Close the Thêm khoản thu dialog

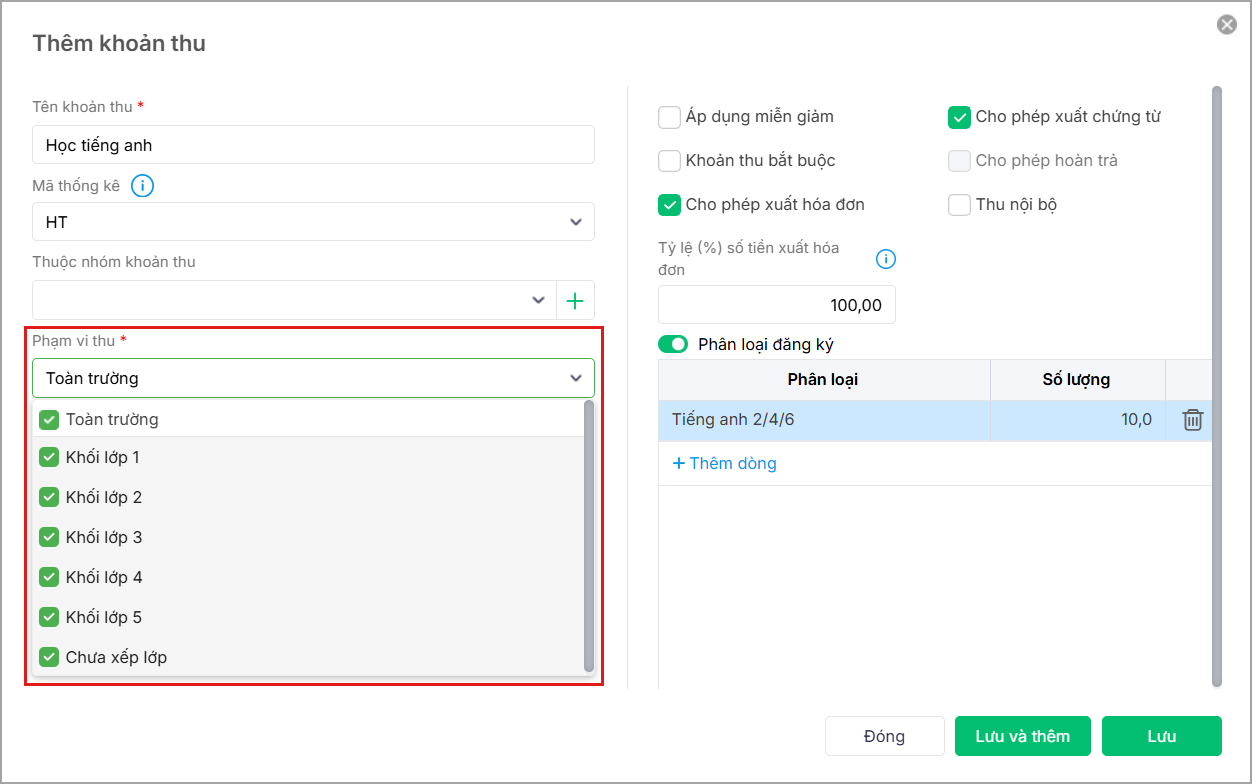1227,25
